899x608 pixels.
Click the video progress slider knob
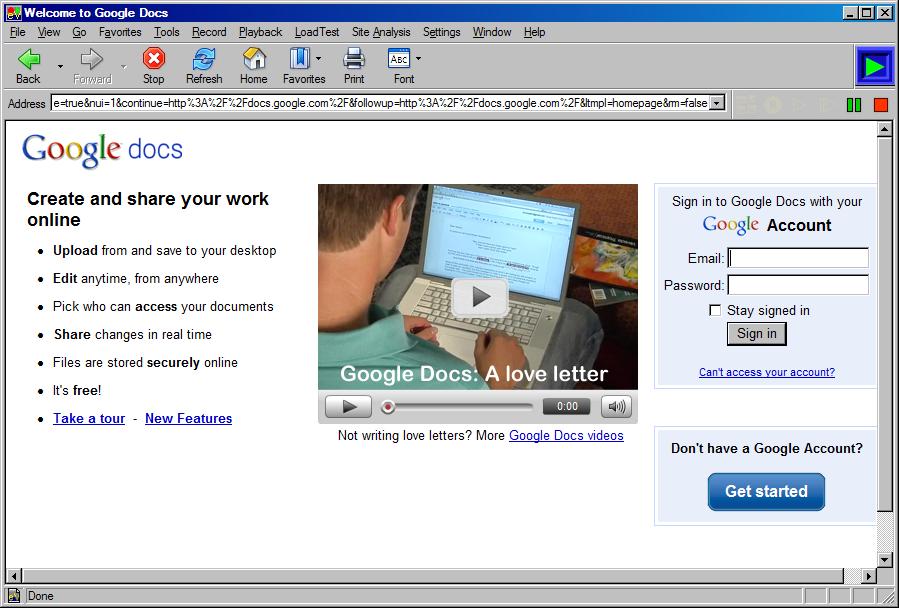pyautogui.click(x=388, y=407)
